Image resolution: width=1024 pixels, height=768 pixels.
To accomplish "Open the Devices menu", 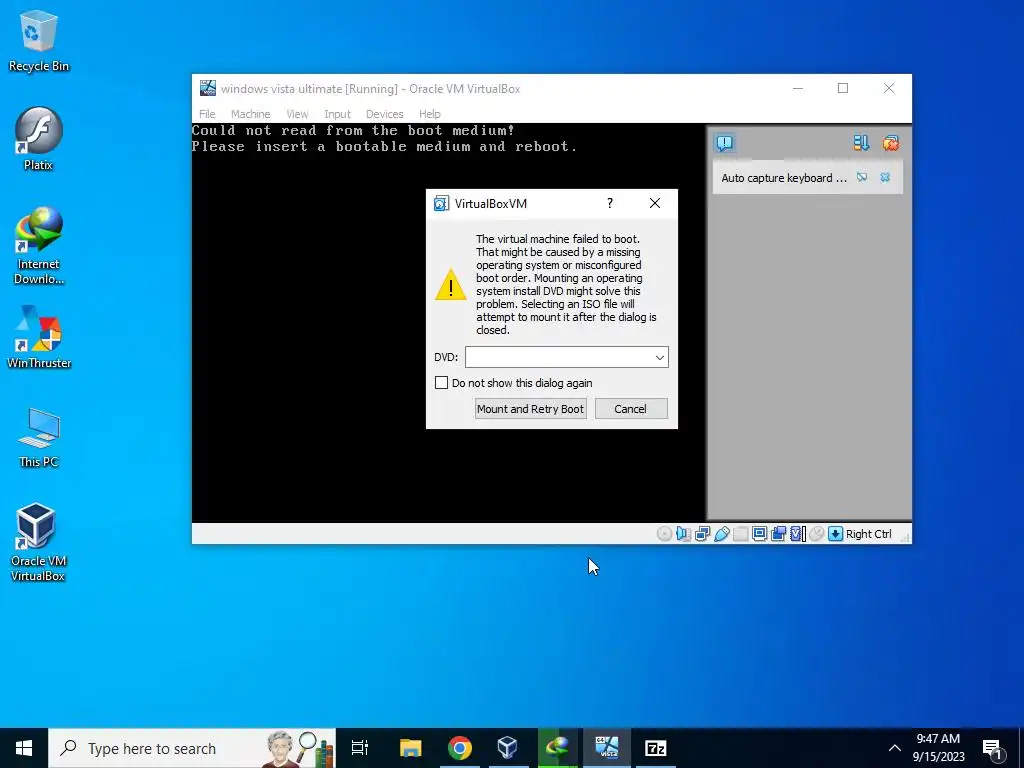I will (x=385, y=114).
